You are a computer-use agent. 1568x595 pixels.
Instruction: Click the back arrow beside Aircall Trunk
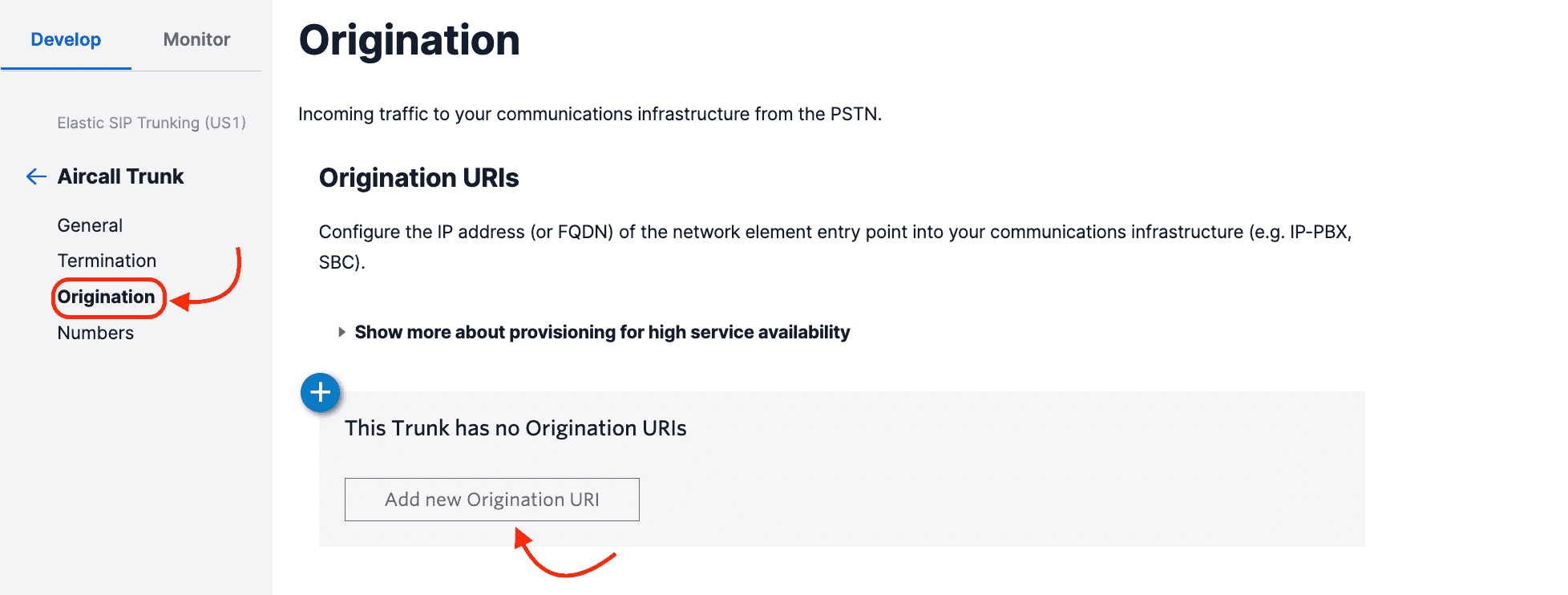36,176
